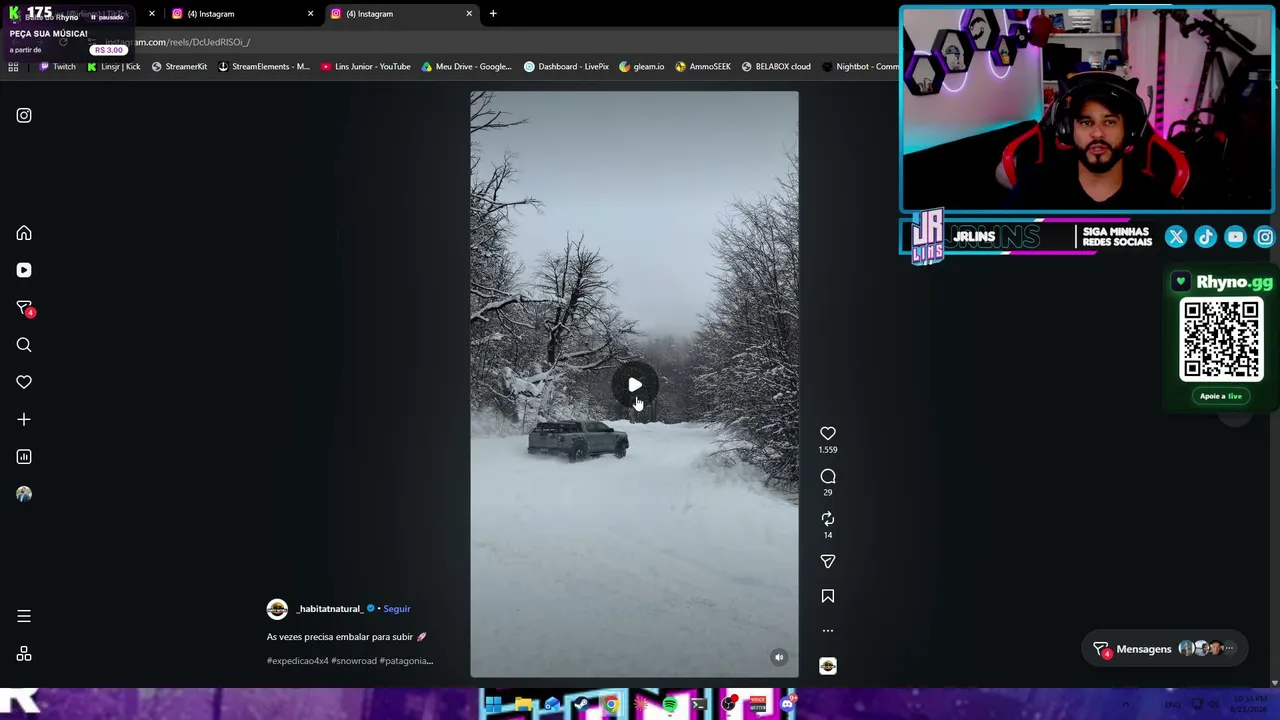Open _habitatnatural_ profile picture
This screenshot has width=1280, height=720.
277,609
